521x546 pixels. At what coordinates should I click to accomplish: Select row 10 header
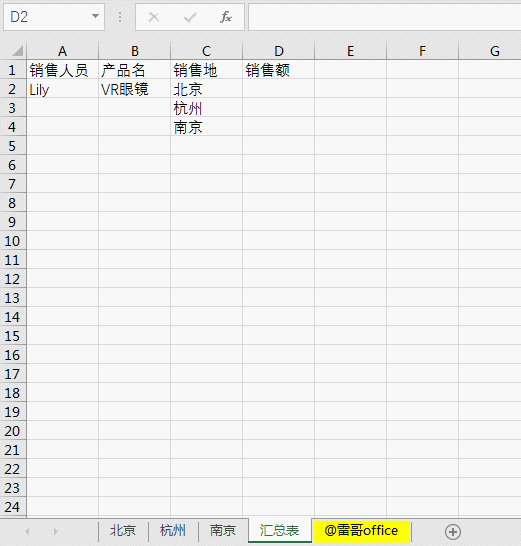click(13, 241)
